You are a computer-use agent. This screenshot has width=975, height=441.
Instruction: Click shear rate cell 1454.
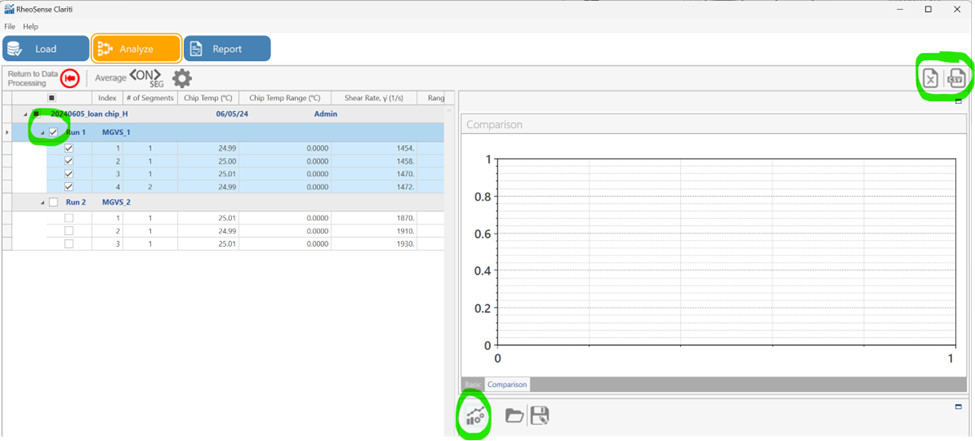click(374, 149)
